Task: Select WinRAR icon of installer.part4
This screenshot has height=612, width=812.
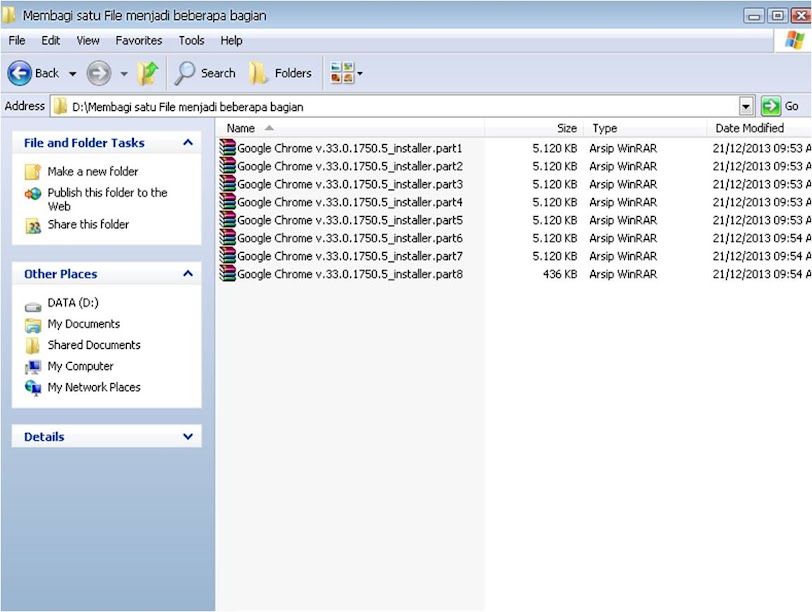Action: (x=227, y=202)
